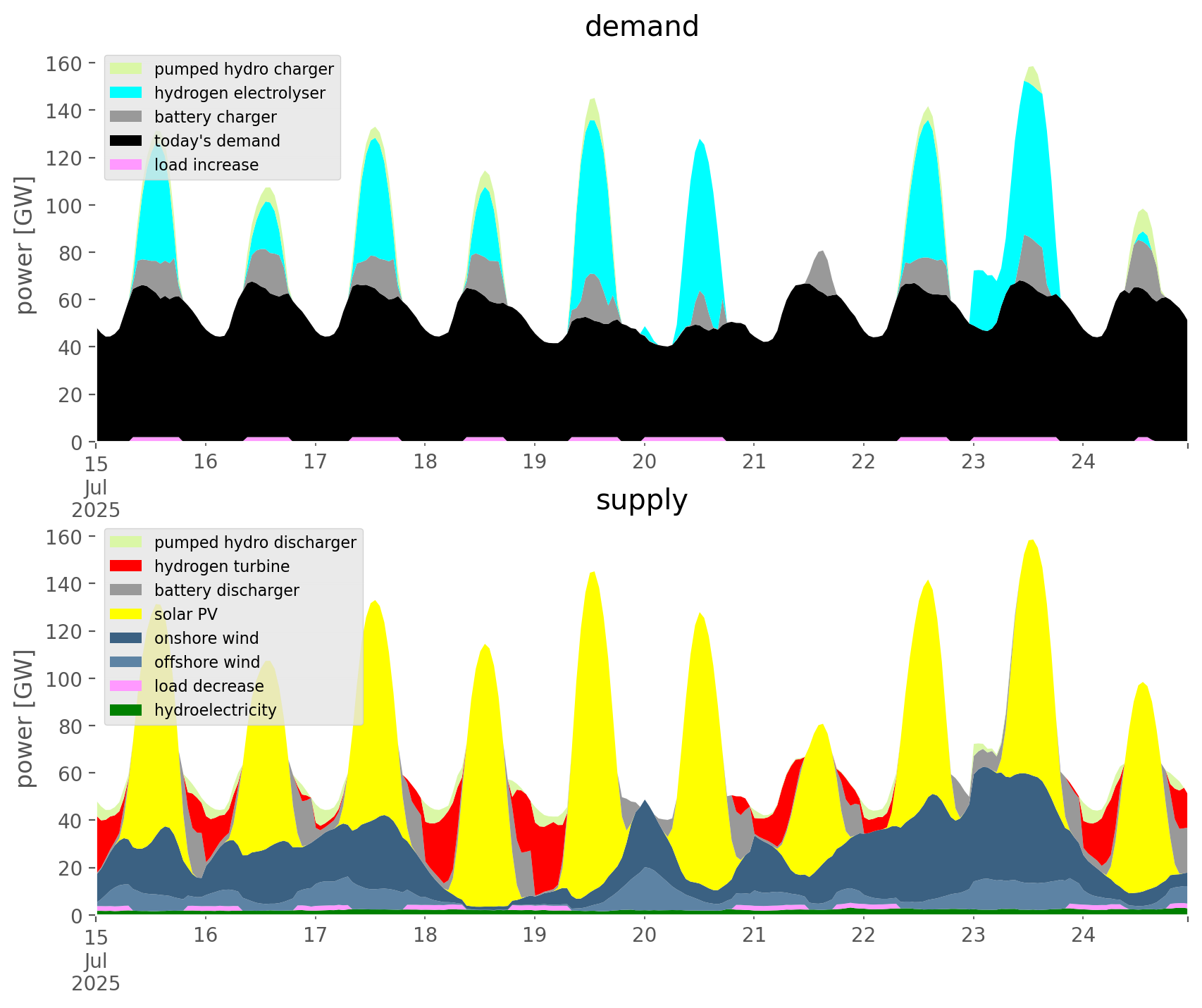Click the pumped hydro charger legend swatch

click(126, 69)
